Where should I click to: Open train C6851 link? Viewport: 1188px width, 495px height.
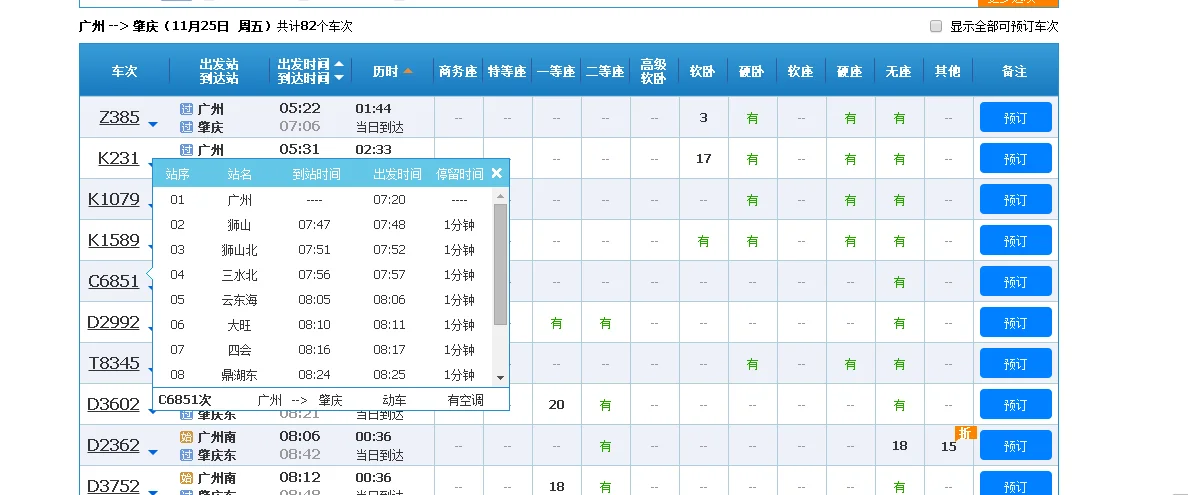click(114, 281)
